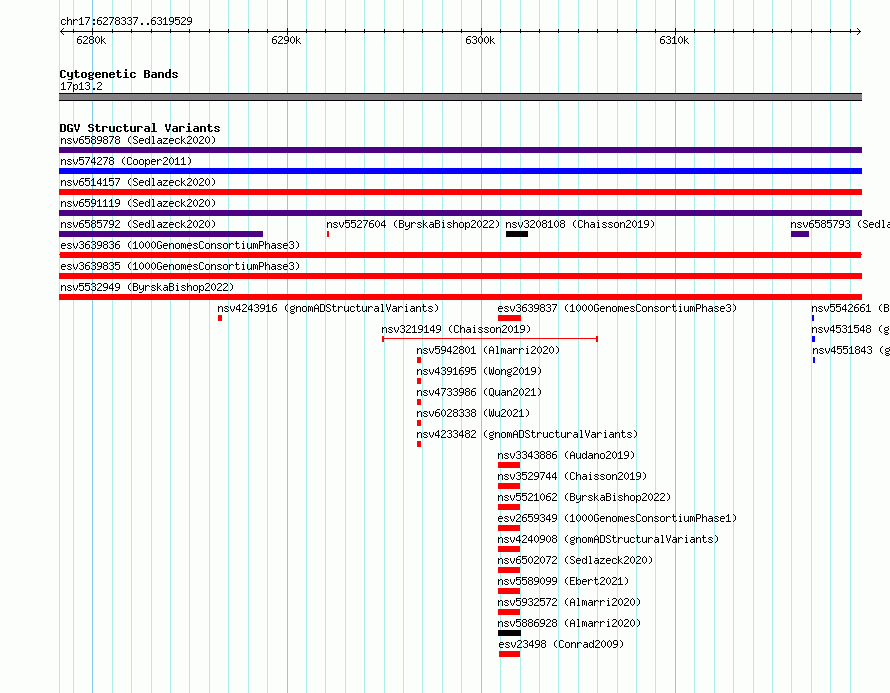
Task: Click nsv5532949 (ByrskaBishop2022) label
Action: click(x=147, y=287)
